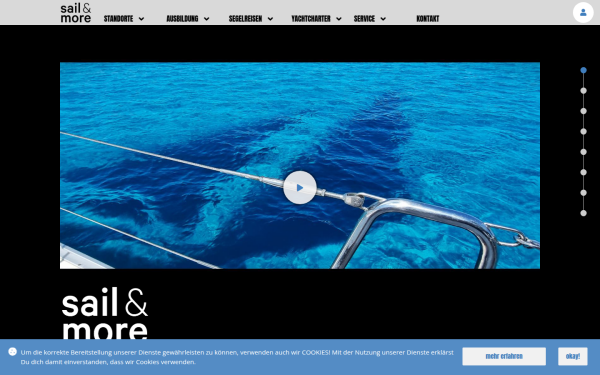The width and height of the screenshot is (600, 375).
Task: Jump to the last section dot
Action: pyautogui.click(x=583, y=213)
